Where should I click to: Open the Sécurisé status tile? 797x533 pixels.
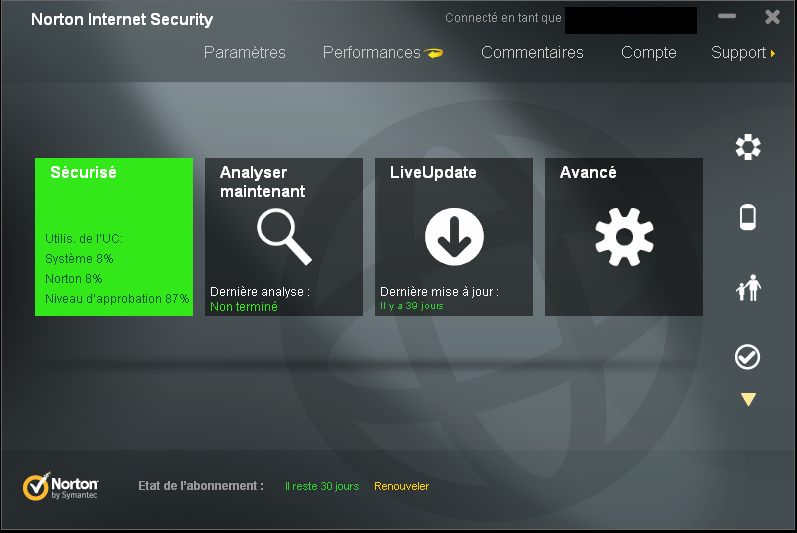[x=114, y=237]
